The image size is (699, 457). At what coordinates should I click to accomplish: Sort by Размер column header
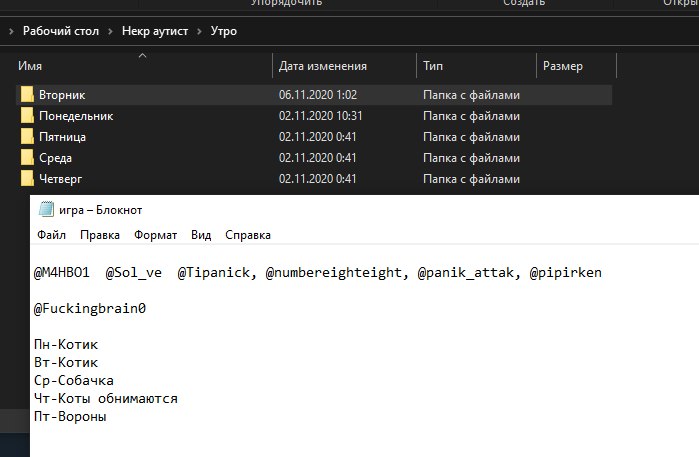point(563,66)
